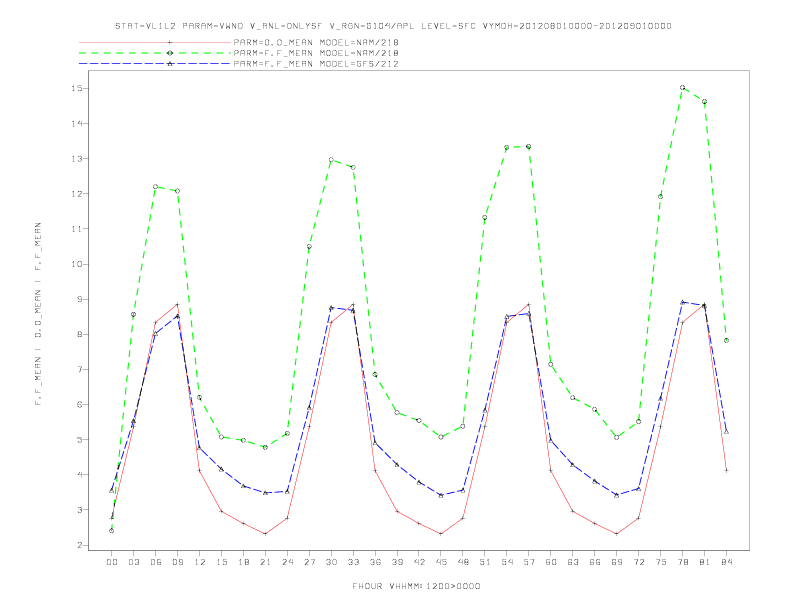Click x-axis forecast hour label 63
Image resolution: width=792 pixels, height=612 pixels.
tap(573, 562)
